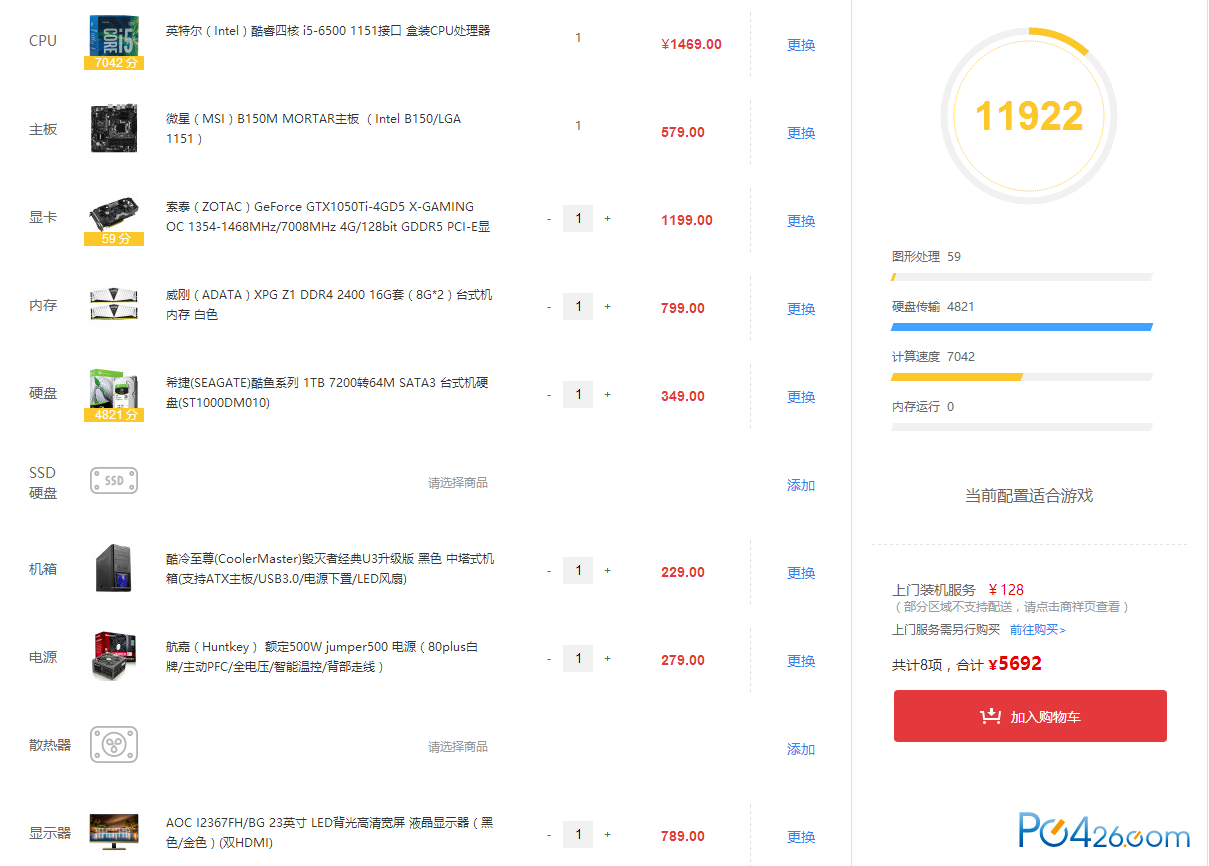Increase quantity of AOC monitor
The image size is (1209, 866).
coord(607,835)
